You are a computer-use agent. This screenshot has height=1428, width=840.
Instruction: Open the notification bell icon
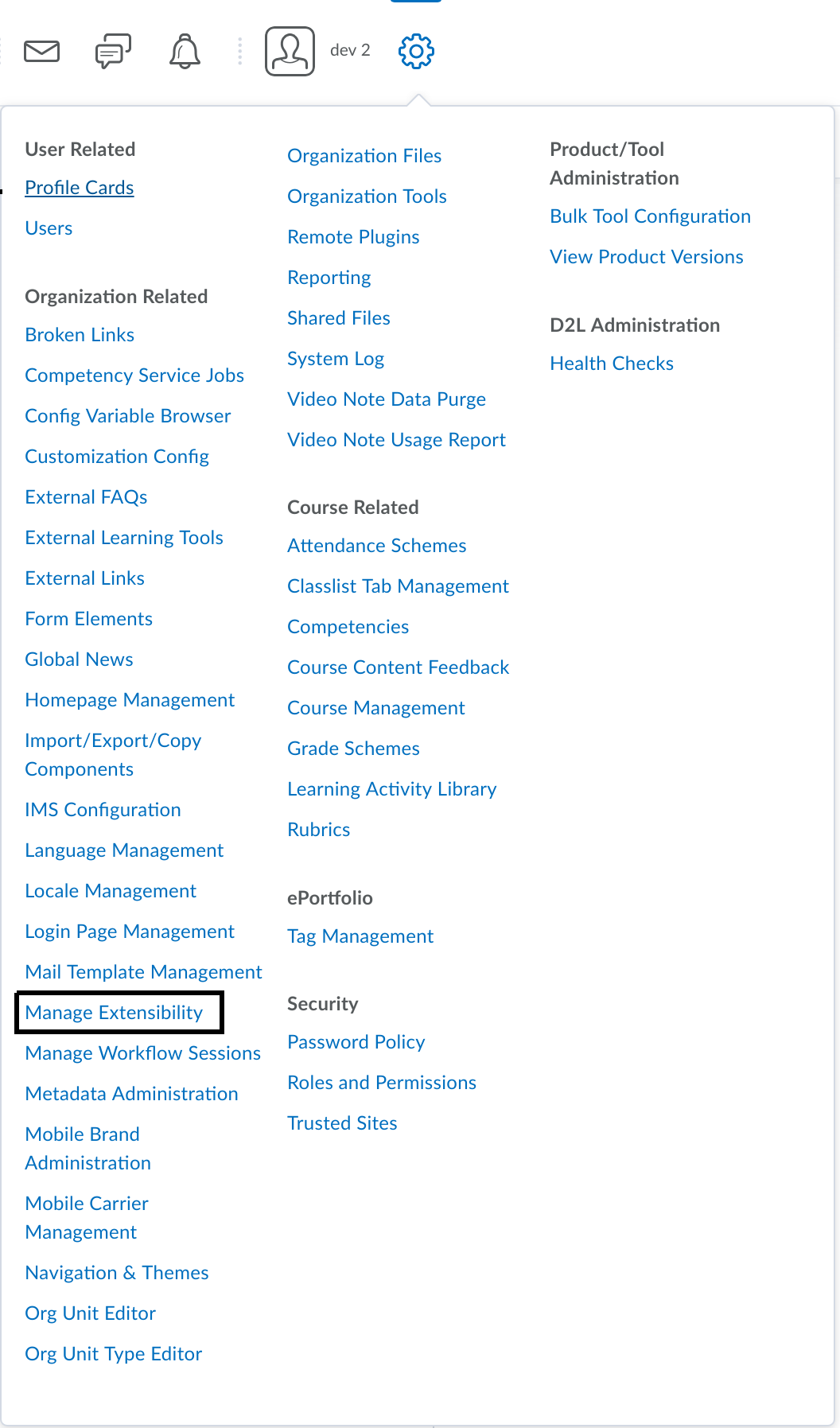click(185, 52)
